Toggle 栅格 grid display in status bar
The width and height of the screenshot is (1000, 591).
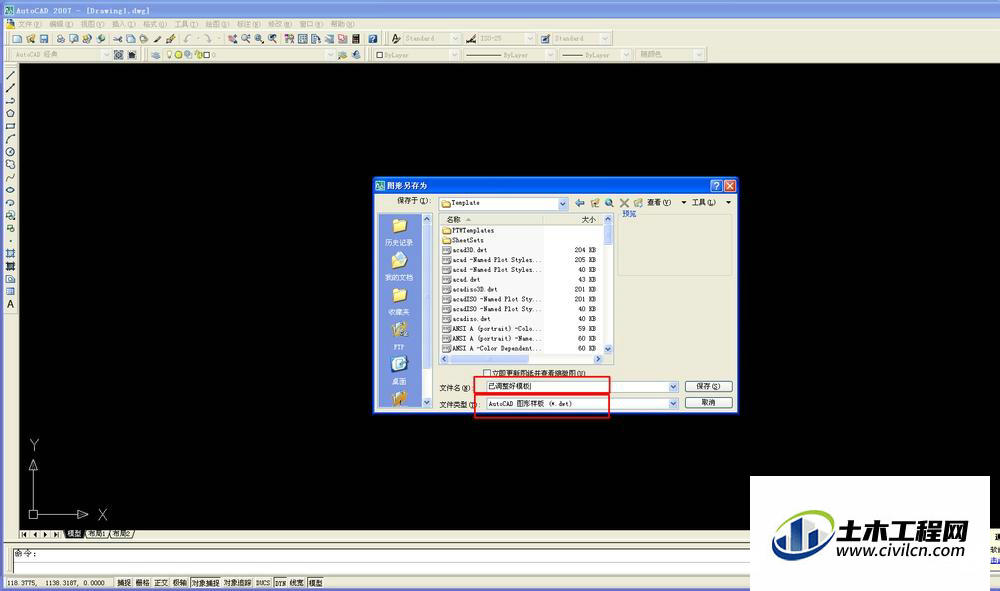click(142, 583)
